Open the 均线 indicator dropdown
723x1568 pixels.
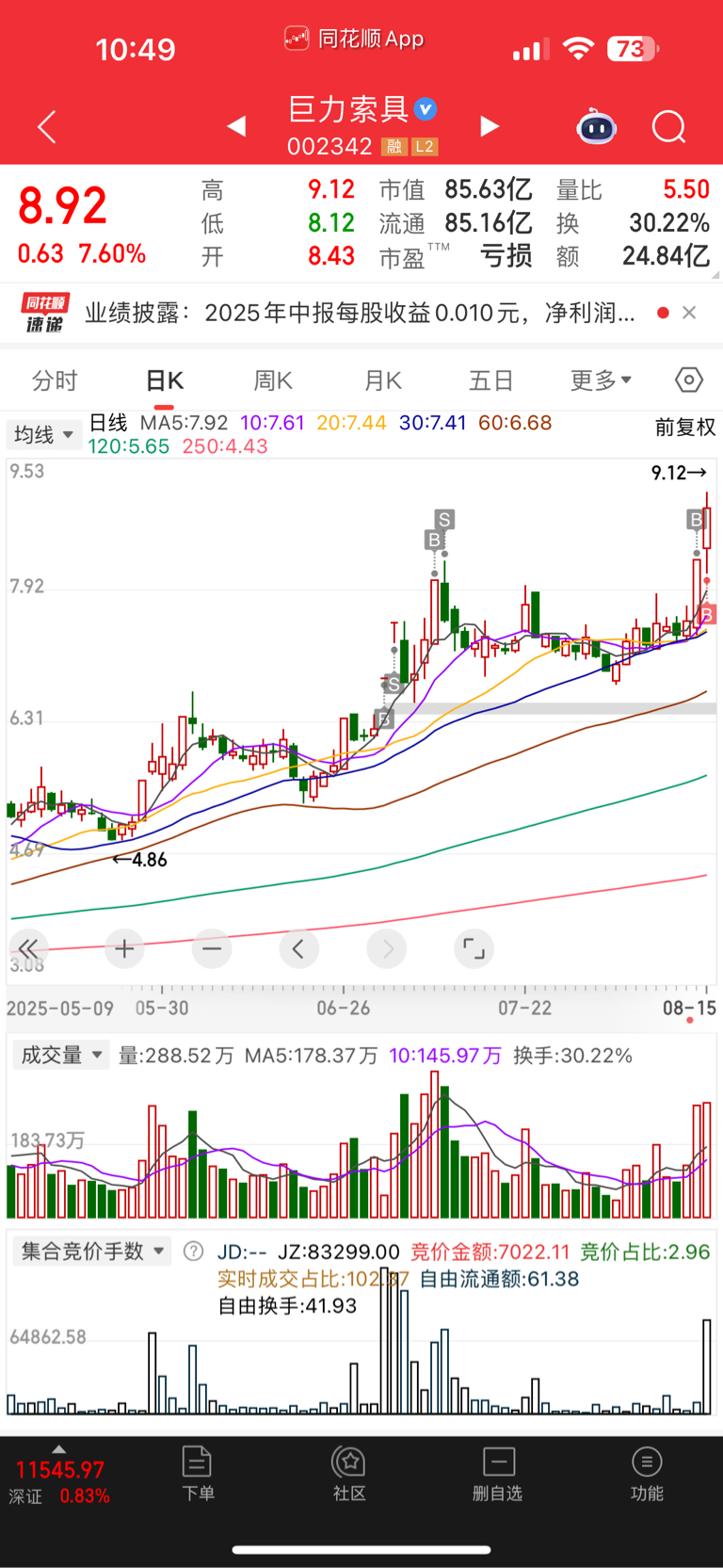(43, 435)
